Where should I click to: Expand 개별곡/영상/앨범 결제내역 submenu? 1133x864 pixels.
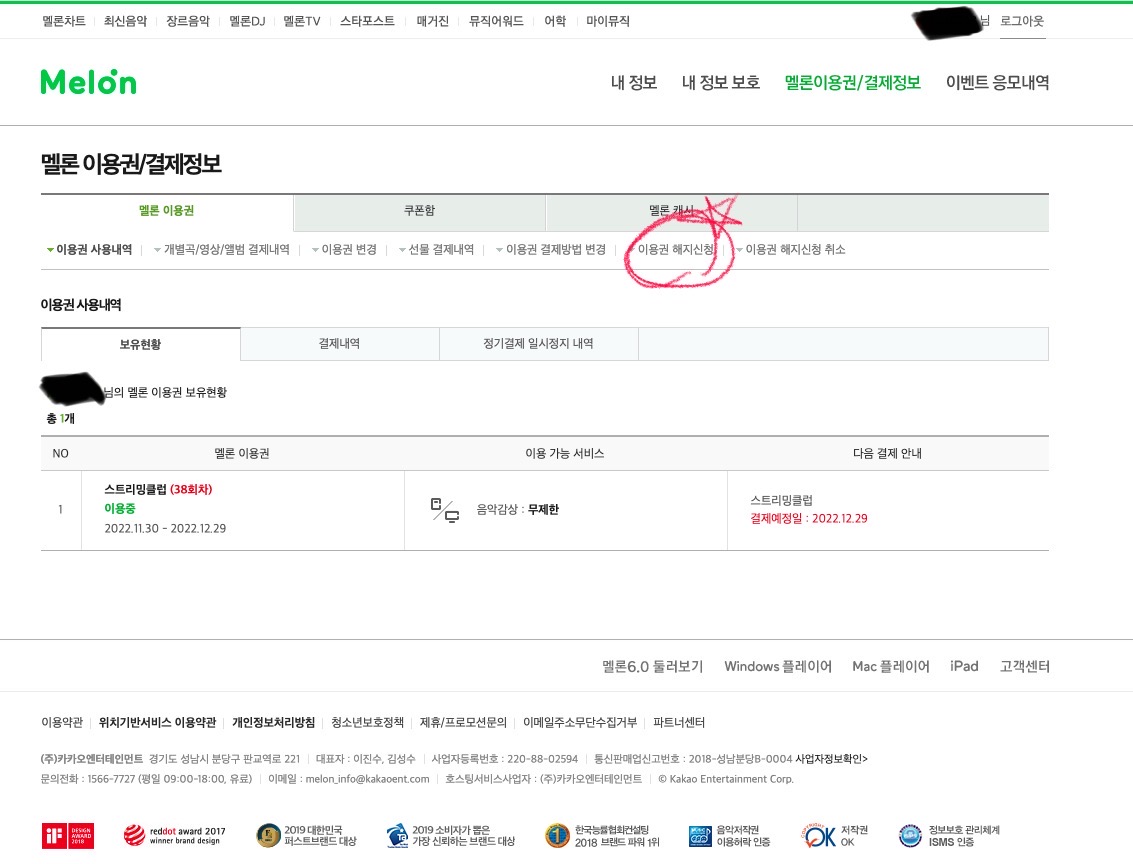click(x=222, y=249)
